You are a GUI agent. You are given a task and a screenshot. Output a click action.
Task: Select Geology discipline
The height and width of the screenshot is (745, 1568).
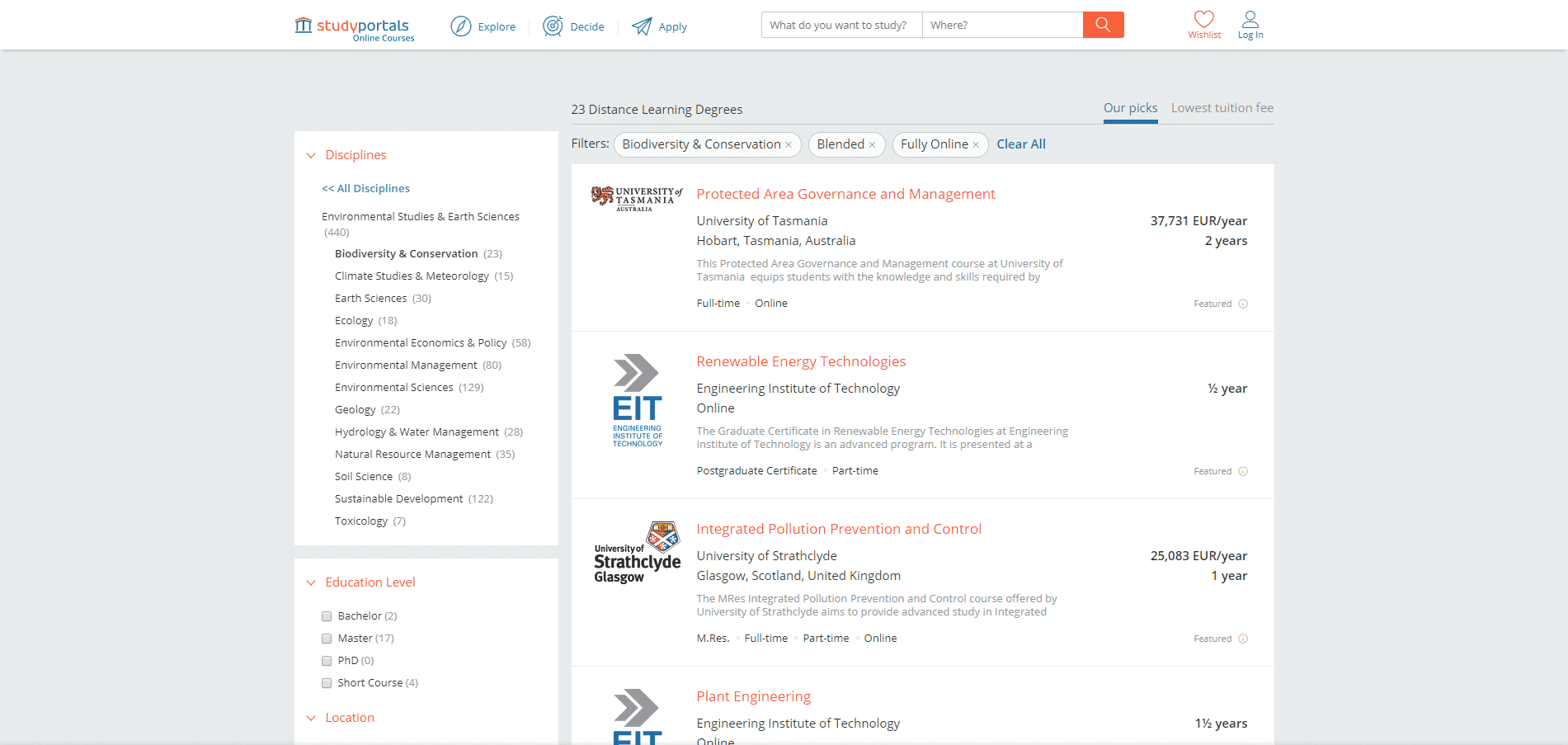[356, 409]
